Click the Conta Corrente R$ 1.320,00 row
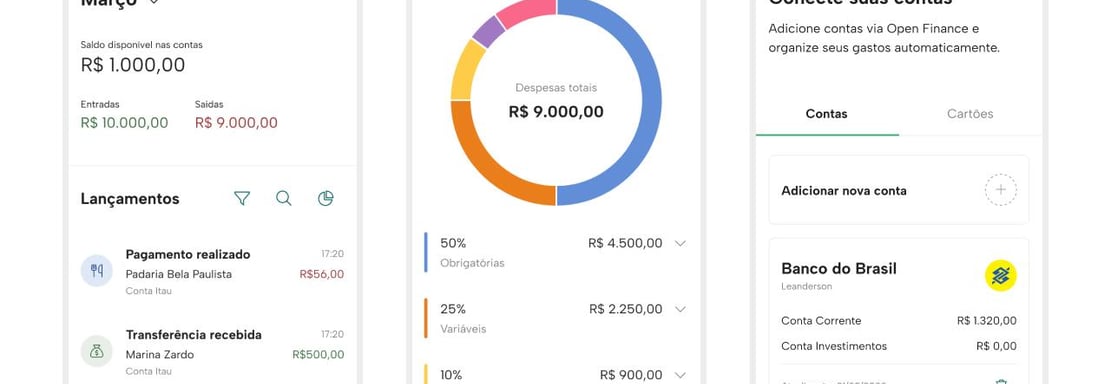The width and height of the screenshot is (1111, 384). pyautogui.click(x=898, y=321)
